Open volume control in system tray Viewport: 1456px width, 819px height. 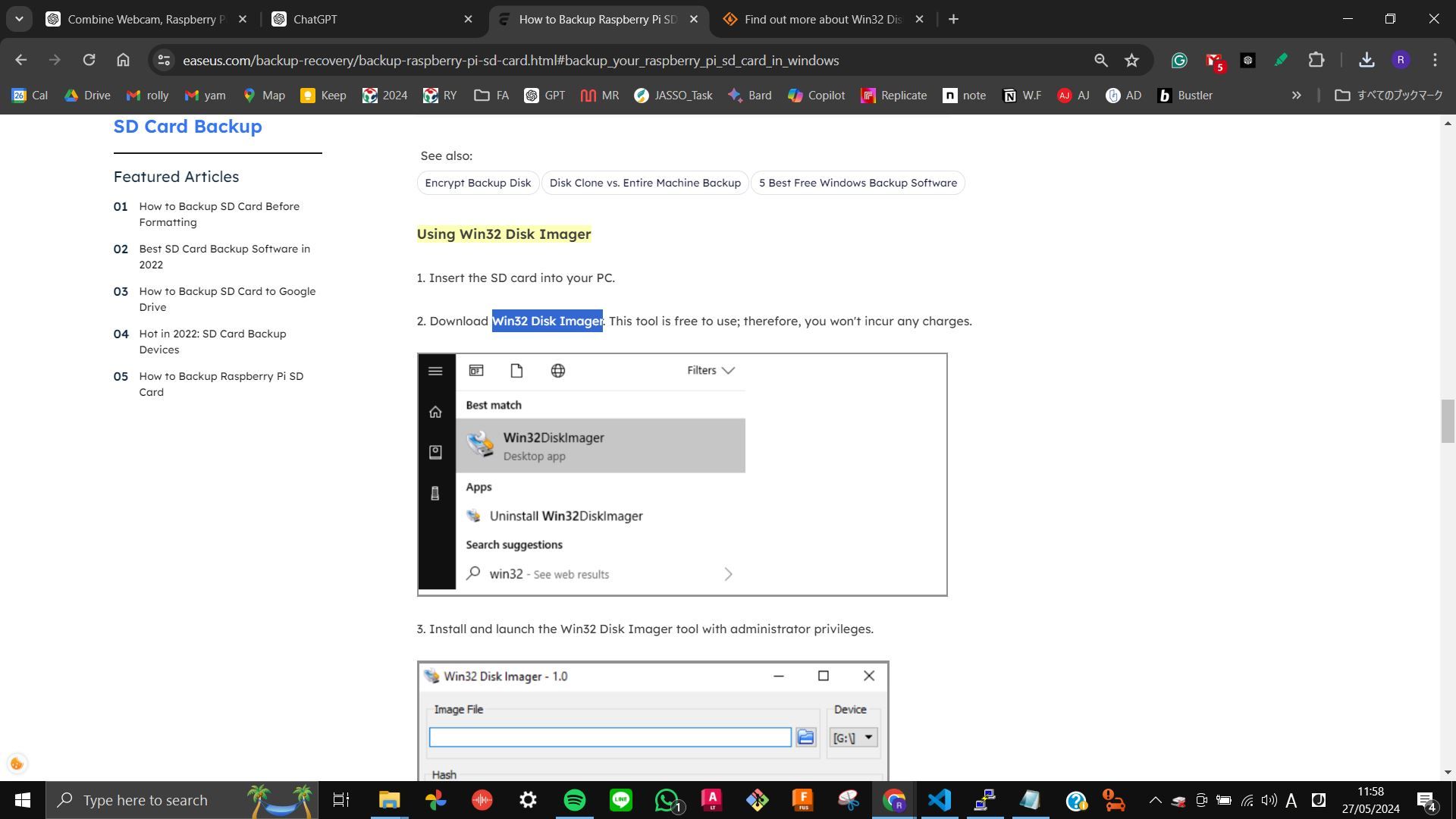1269,800
